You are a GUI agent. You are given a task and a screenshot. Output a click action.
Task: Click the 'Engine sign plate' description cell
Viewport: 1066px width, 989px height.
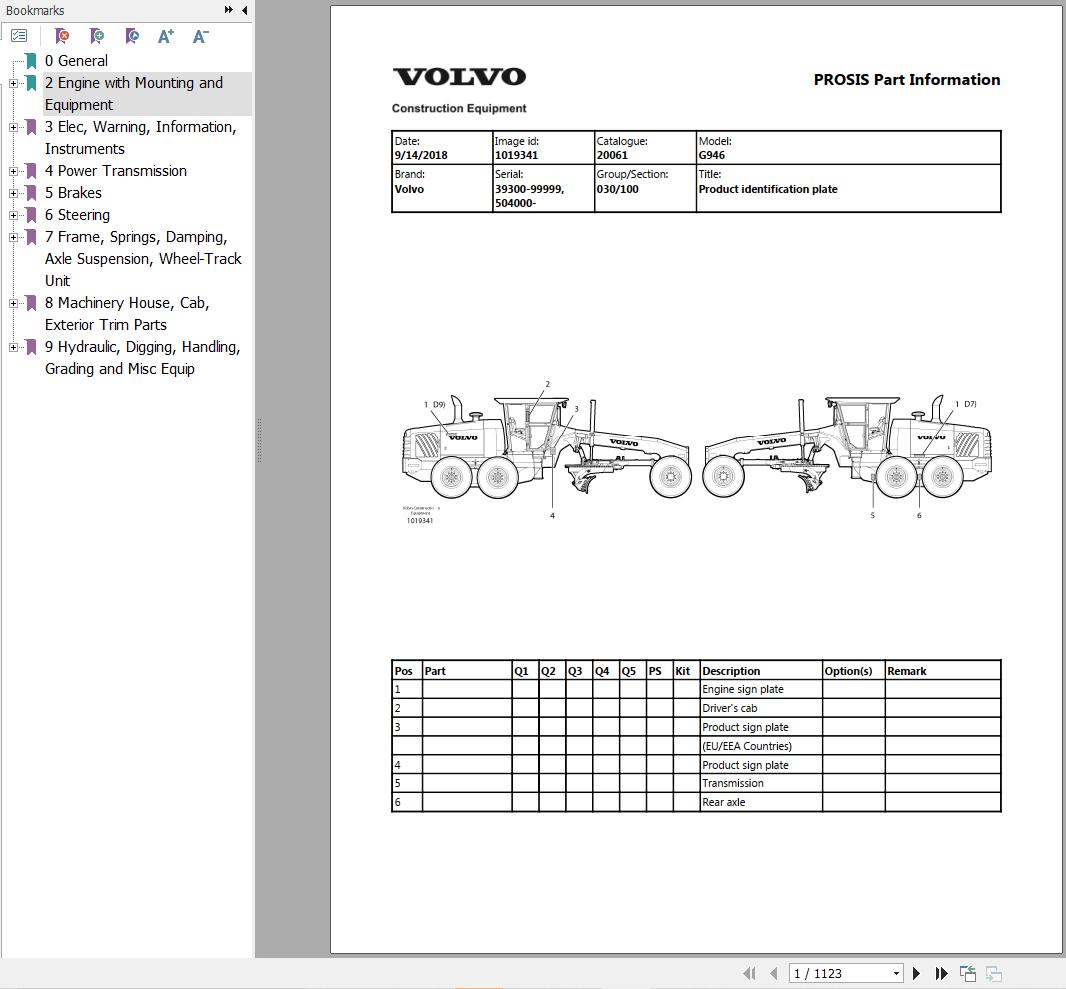pos(761,689)
